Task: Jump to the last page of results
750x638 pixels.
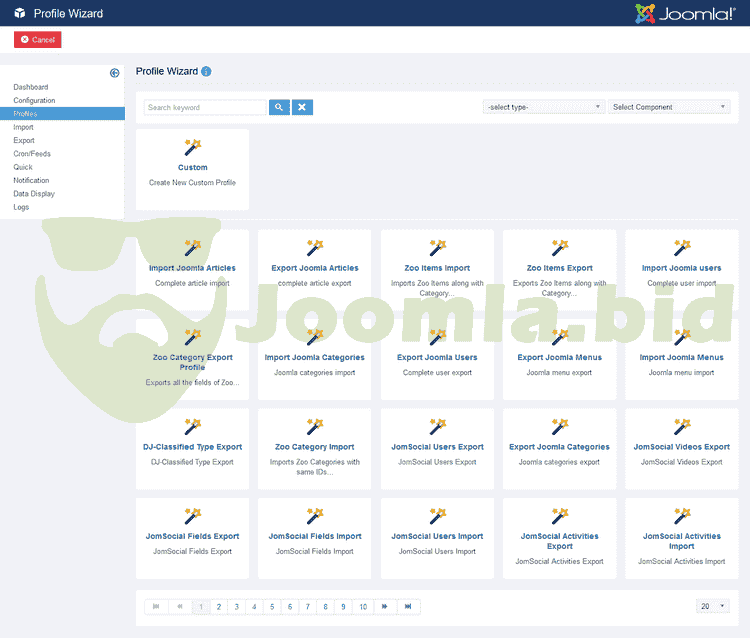Action: pyautogui.click(x=408, y=606)
